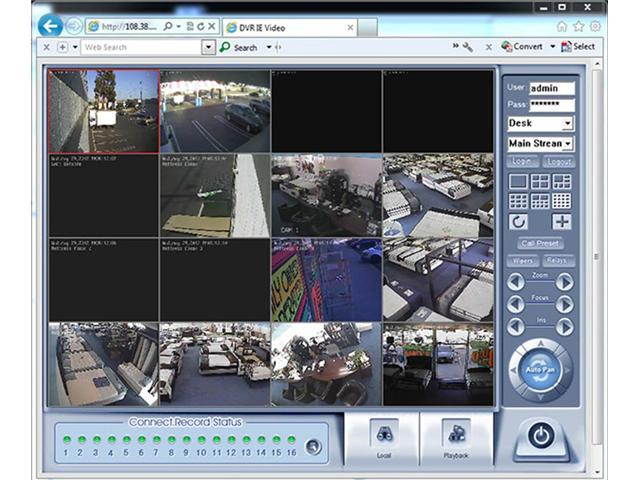Viewport: 640px width, 480px height.
Task: Increase Focus with right arrow
Action: click(565, 304)
